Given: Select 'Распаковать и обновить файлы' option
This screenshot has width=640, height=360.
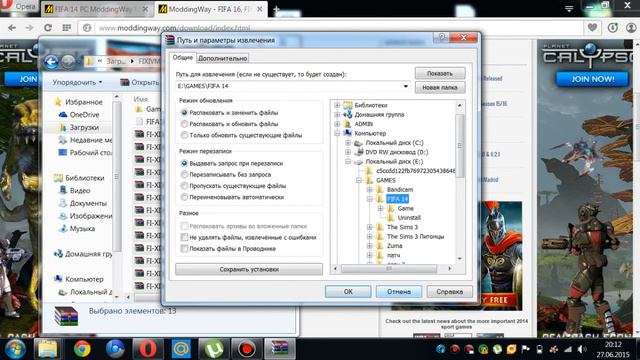Looking at the screenshot, I should (184, 124).
